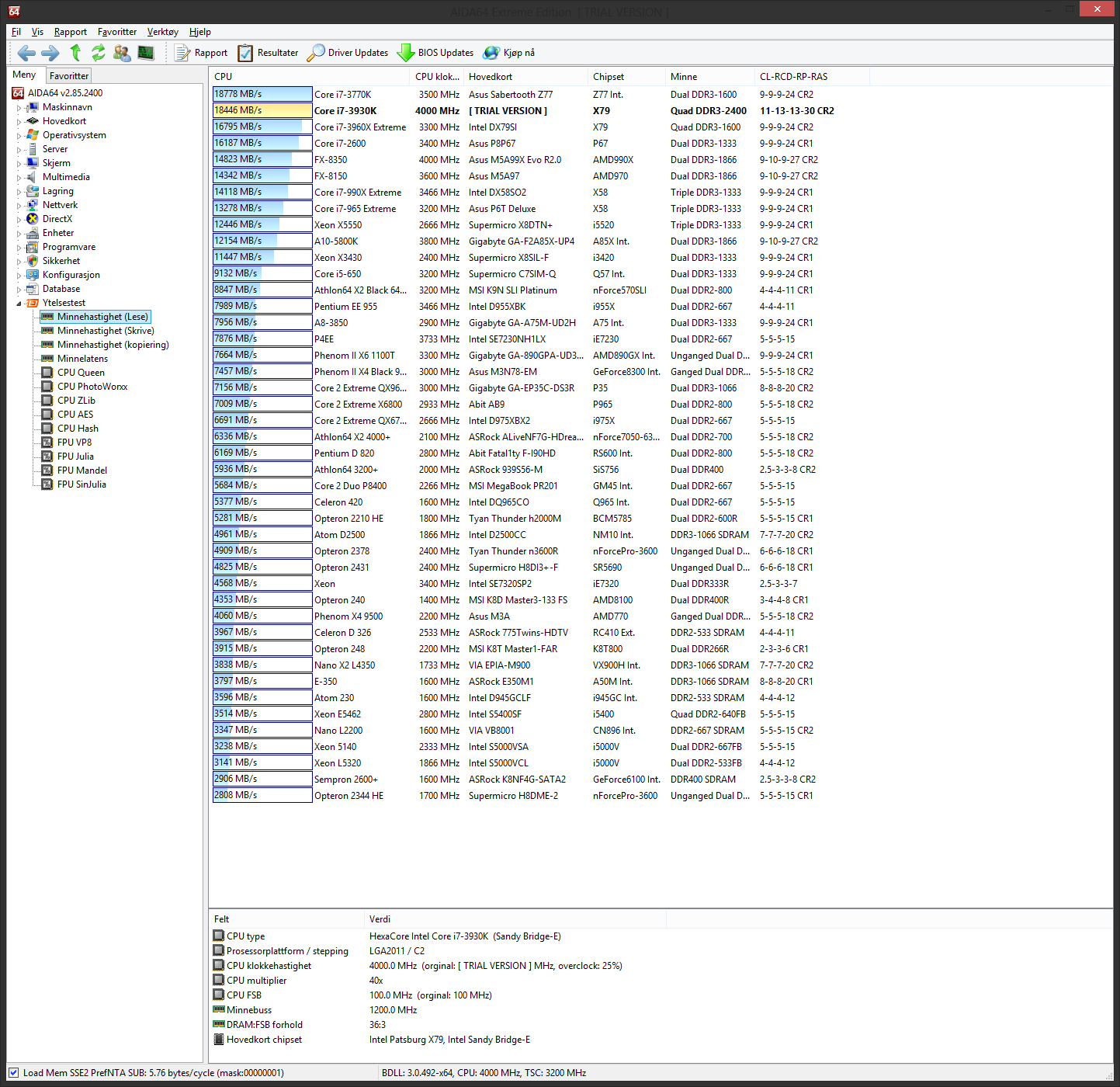Screen dimensions: 1120x1087
Task: Select the 18778 MB/s result bar
Action: (x=262, y=94)
